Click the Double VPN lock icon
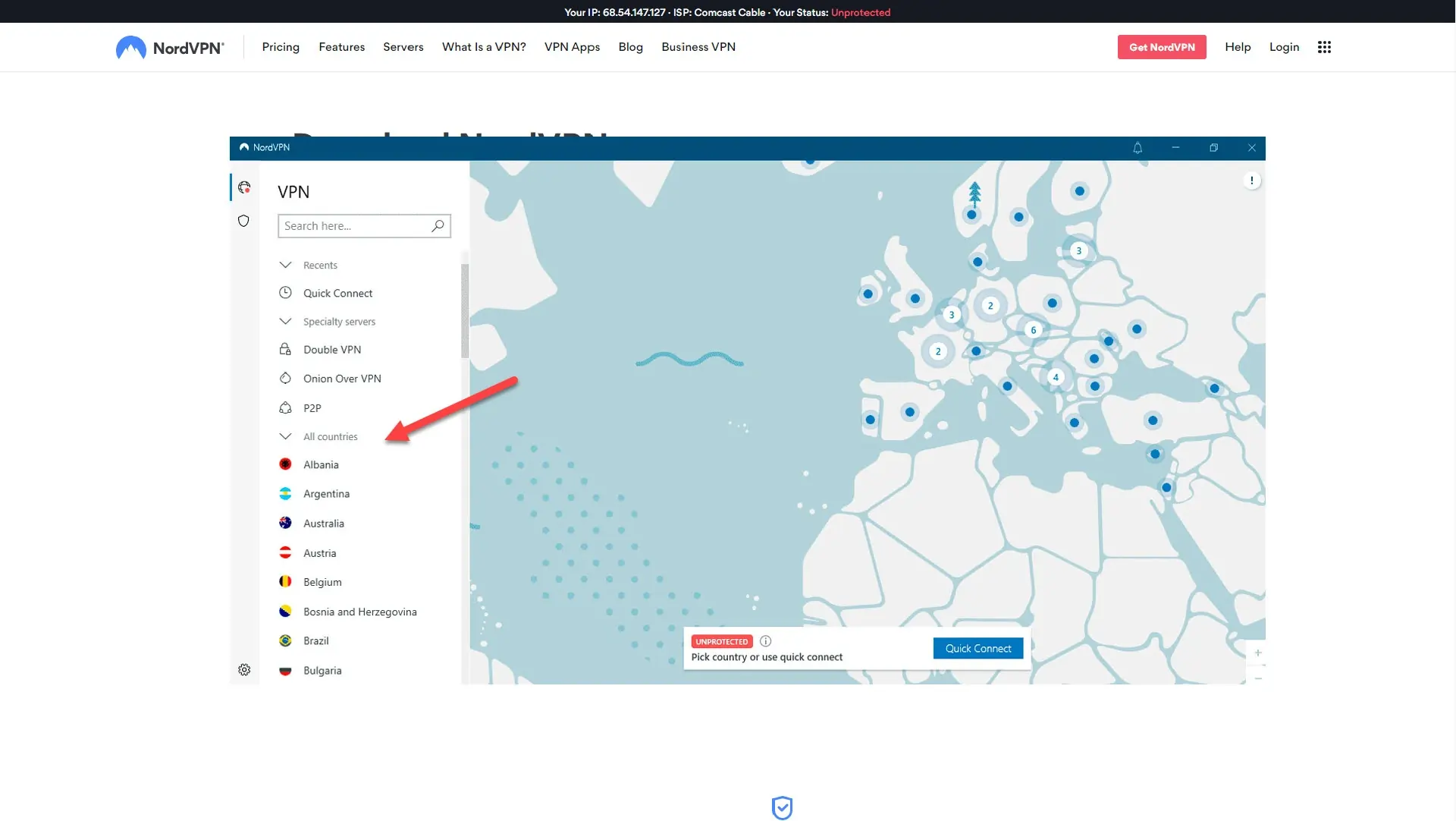Screen dimensions: 1456x821 tap(285, 349)
